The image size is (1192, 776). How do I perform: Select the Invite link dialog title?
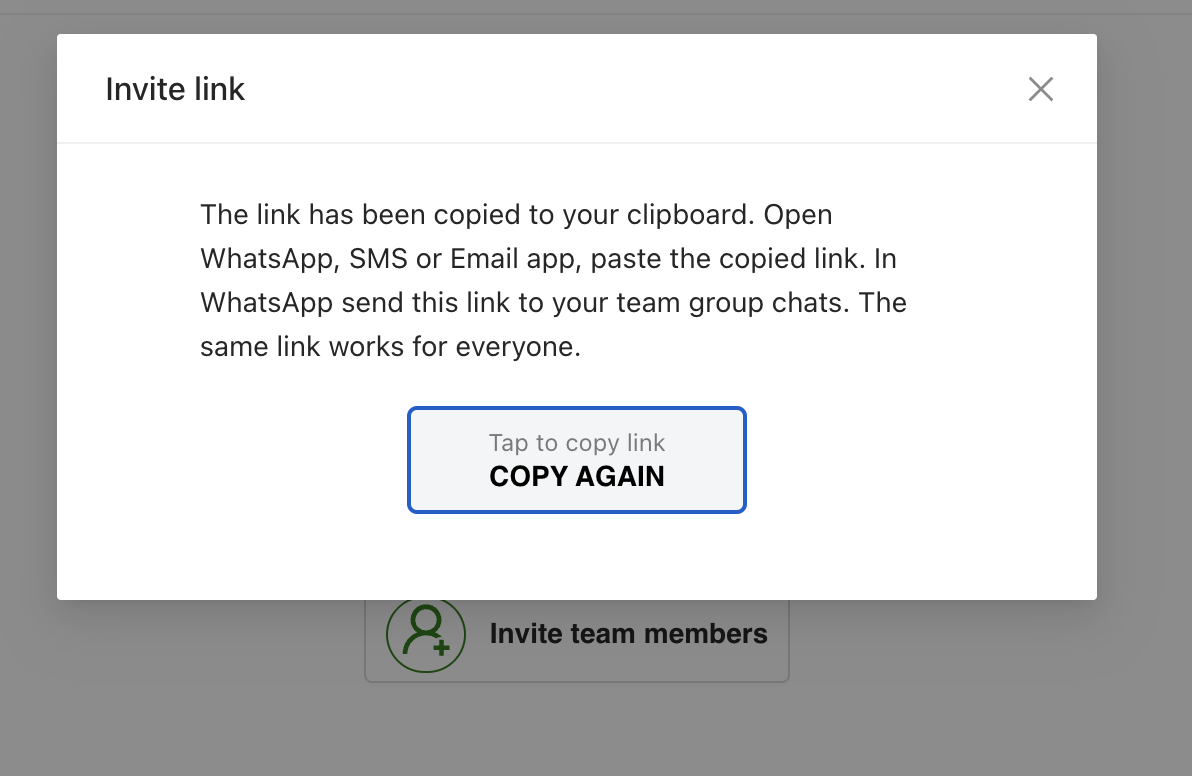pos(175,89)
